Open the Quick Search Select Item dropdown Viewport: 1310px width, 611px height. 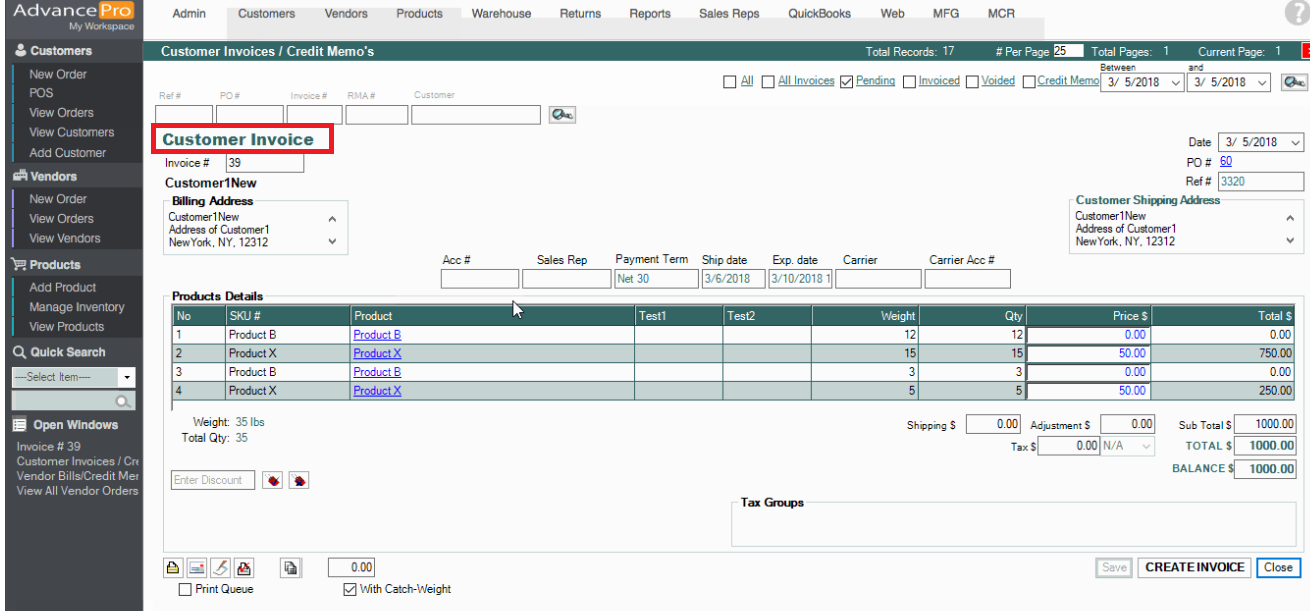click(x=127, y=378)
